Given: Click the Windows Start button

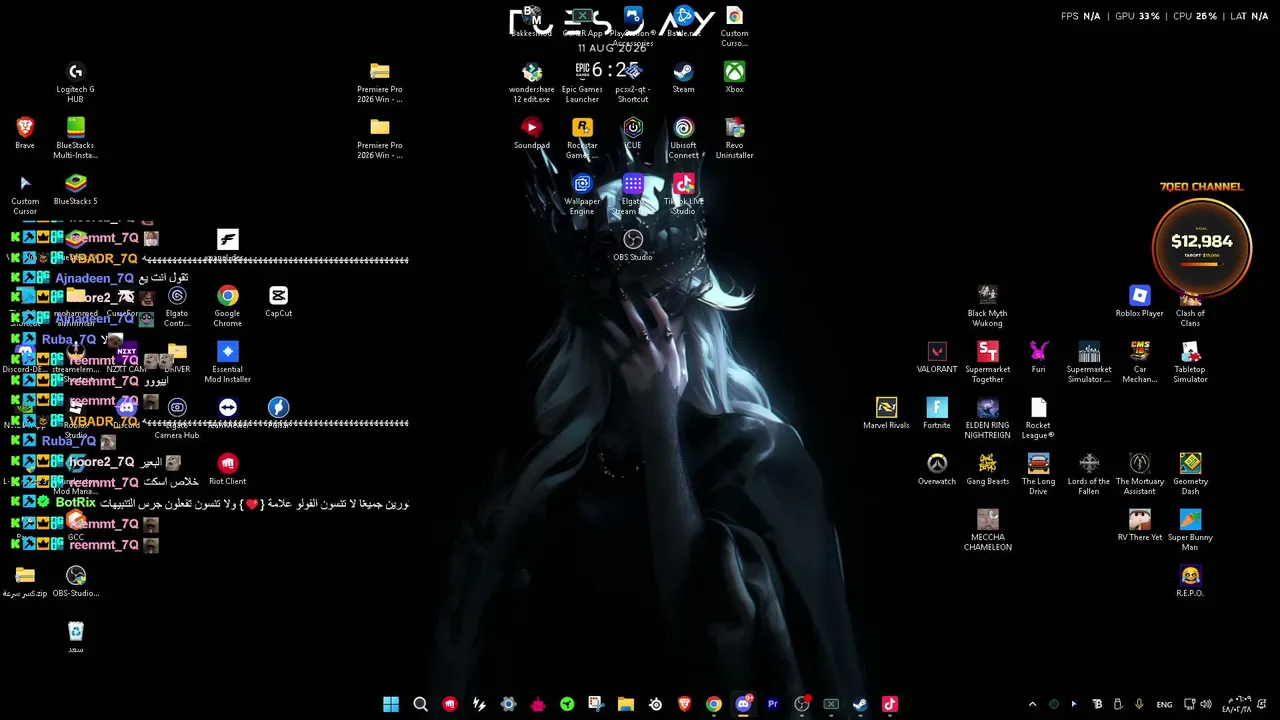Looking at the screenshot, I should (391, 704).
